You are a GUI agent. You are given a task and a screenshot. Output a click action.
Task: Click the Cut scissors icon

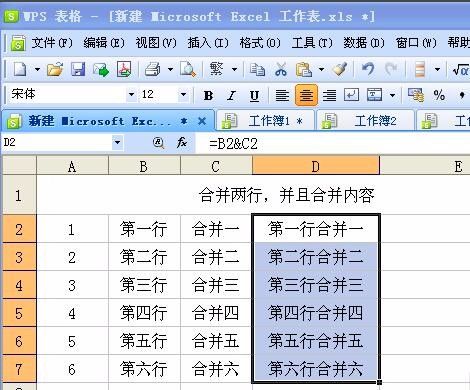pyautogui.click(x=281, y=69)
